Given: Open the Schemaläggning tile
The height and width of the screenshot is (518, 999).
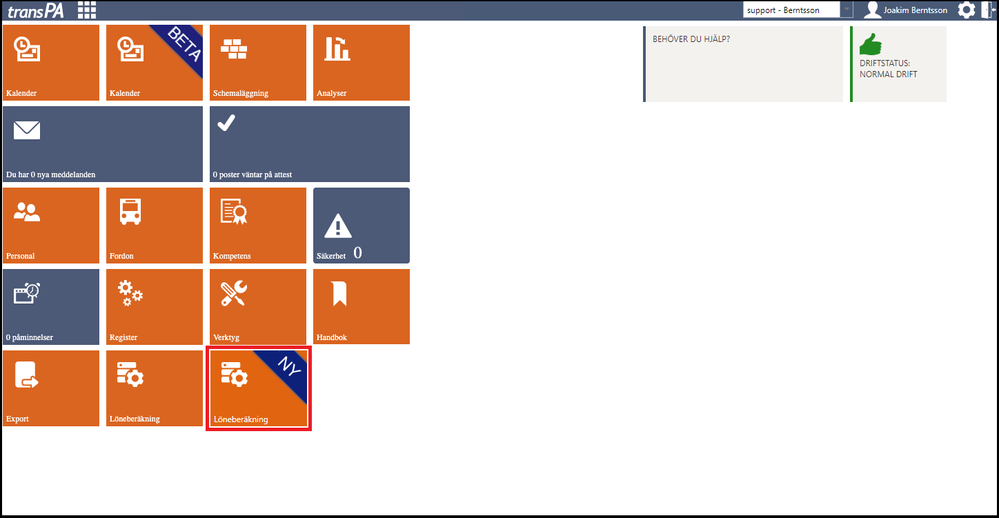Looking at the screenshot, I should tap(258, 62).
